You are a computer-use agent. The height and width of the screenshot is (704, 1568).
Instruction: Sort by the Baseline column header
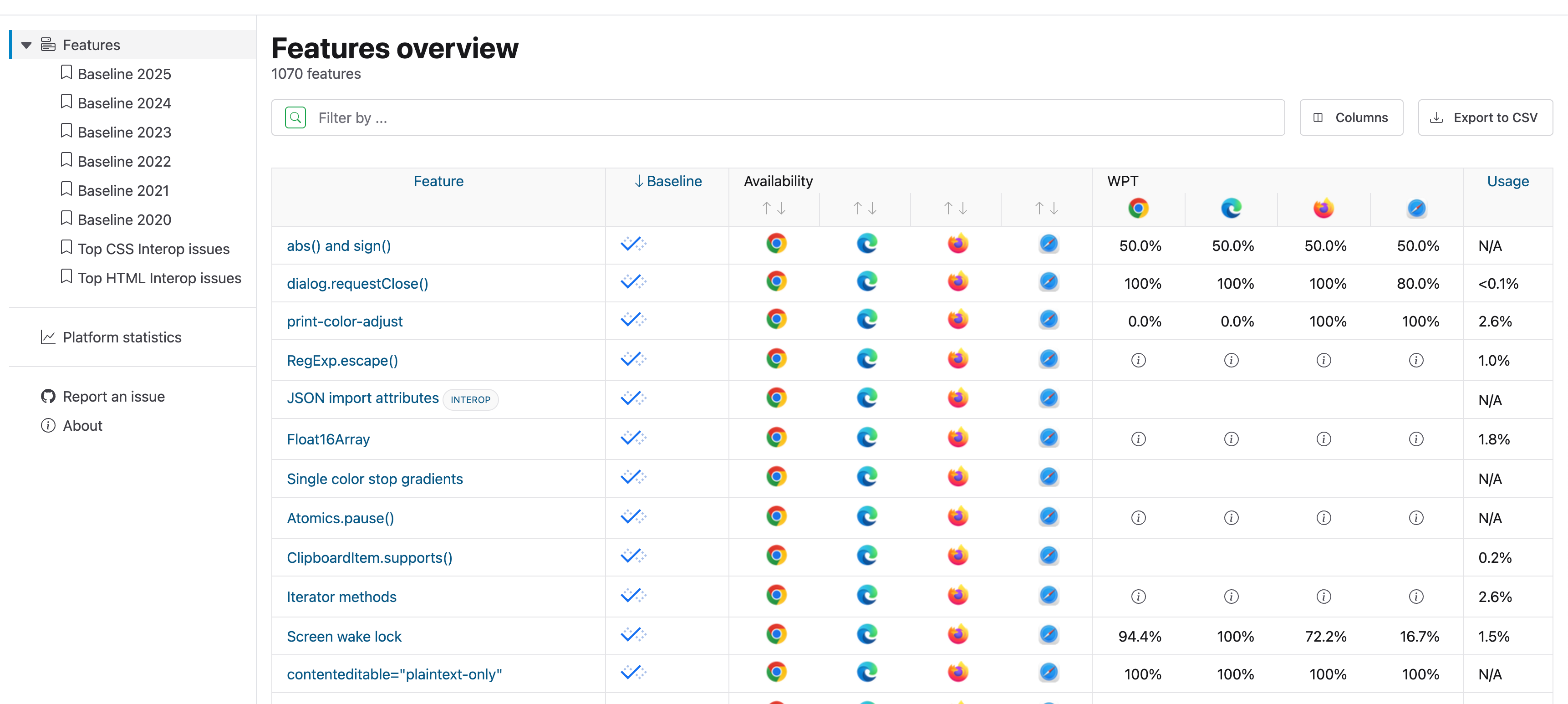click(668, 182)
